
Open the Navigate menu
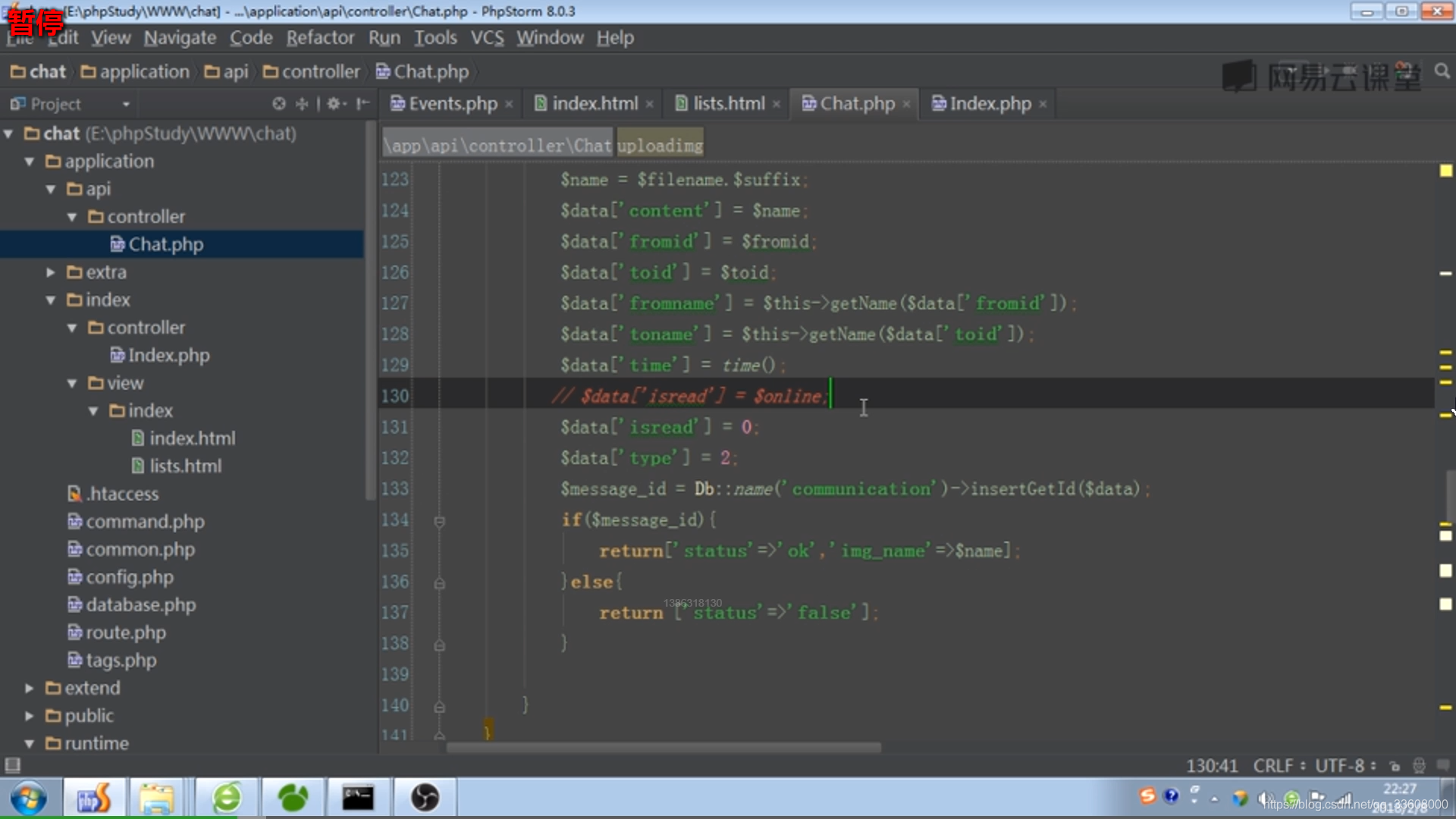pos(180,37)
